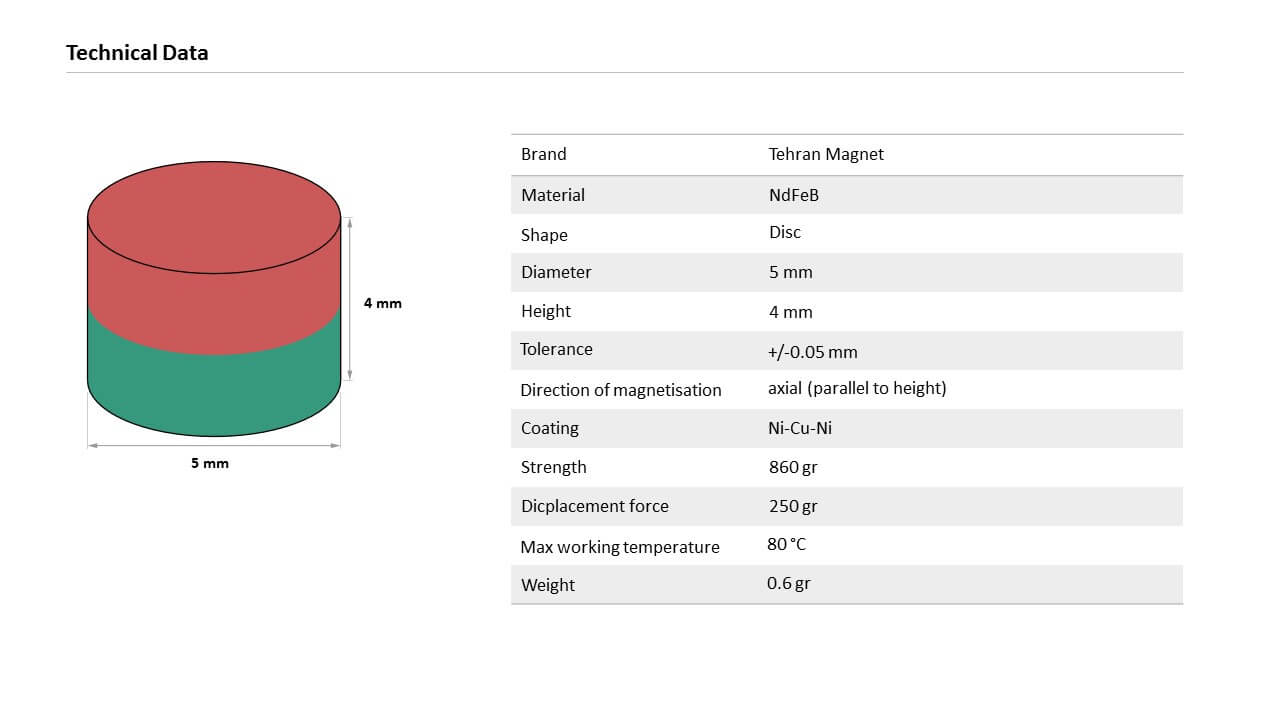Viewport: 1280px width, 720px height.
Task: Select the Dicplacement force label
Action: pos(594,506)
